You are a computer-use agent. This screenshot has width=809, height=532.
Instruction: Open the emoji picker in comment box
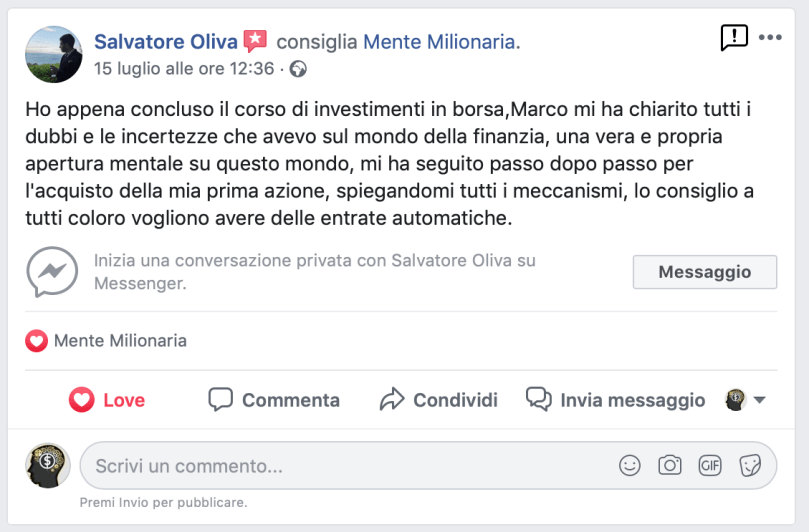pyautogui.click(x=629, y=465)
